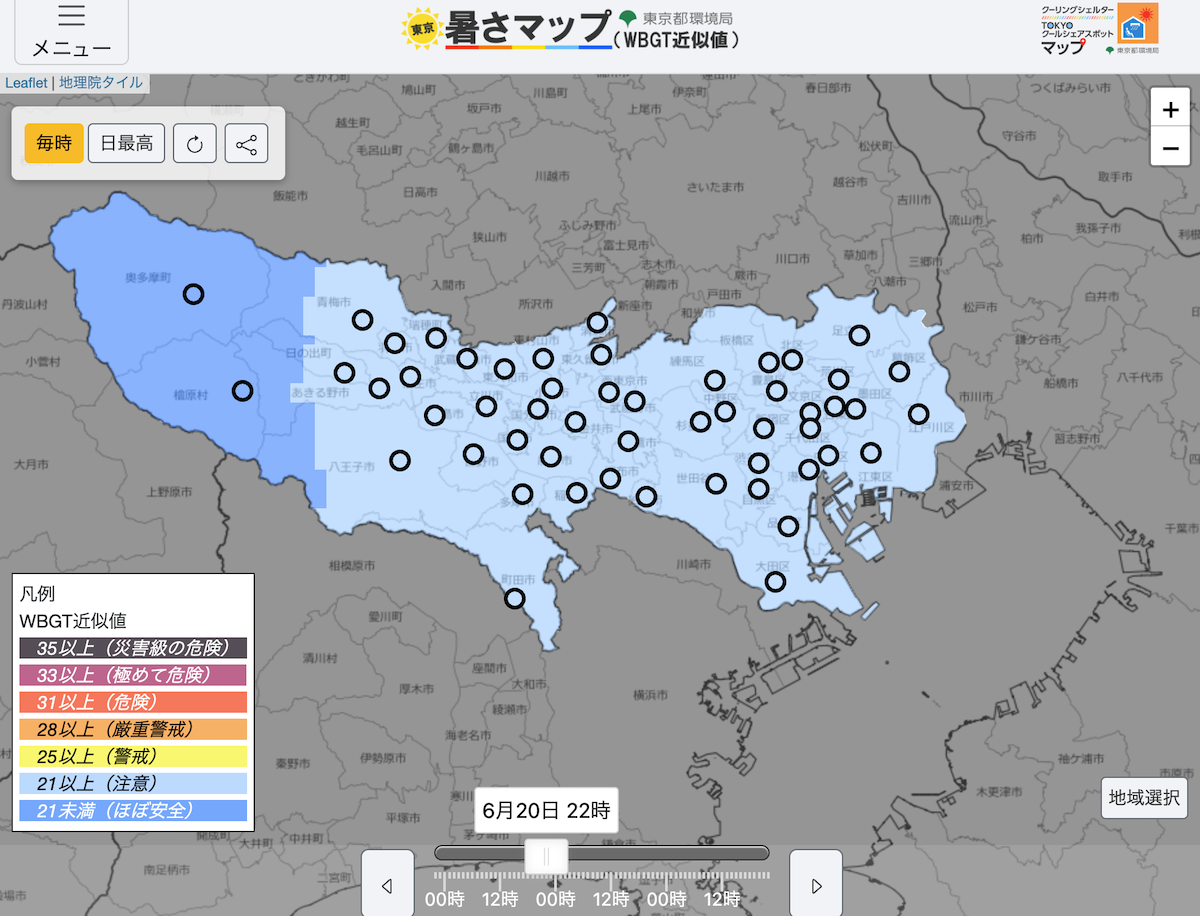This screenshot has height=916, width=1200.
Task: Select the 八王子市 observation point marker
Action: 400,461
